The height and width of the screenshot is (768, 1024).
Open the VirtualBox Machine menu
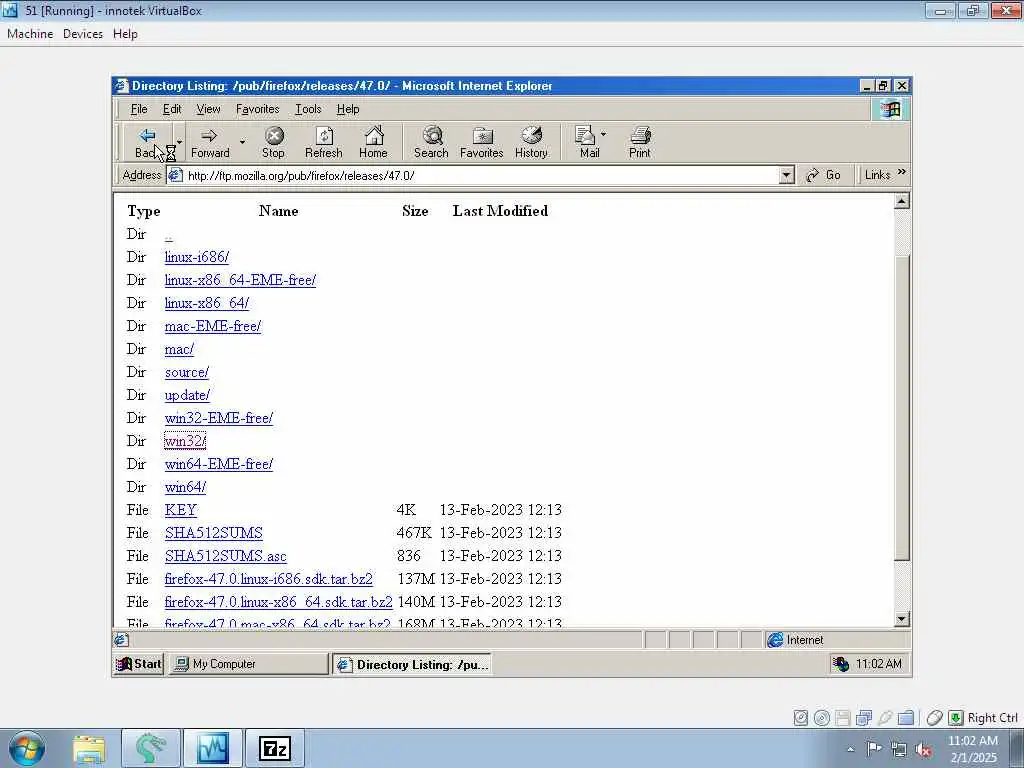point(30,34)
